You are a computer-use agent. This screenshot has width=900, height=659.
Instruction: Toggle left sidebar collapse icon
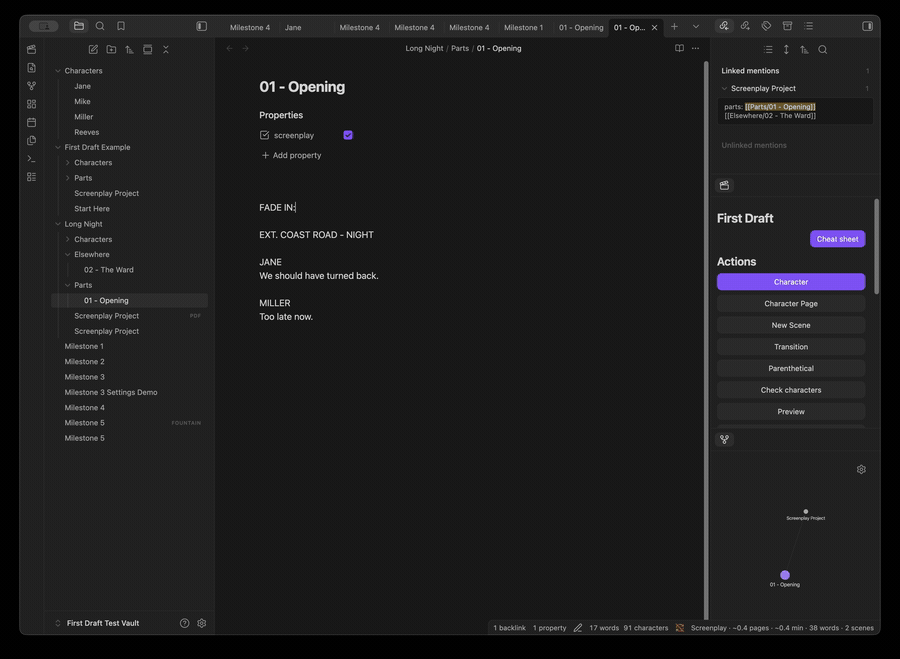[201, 26]
